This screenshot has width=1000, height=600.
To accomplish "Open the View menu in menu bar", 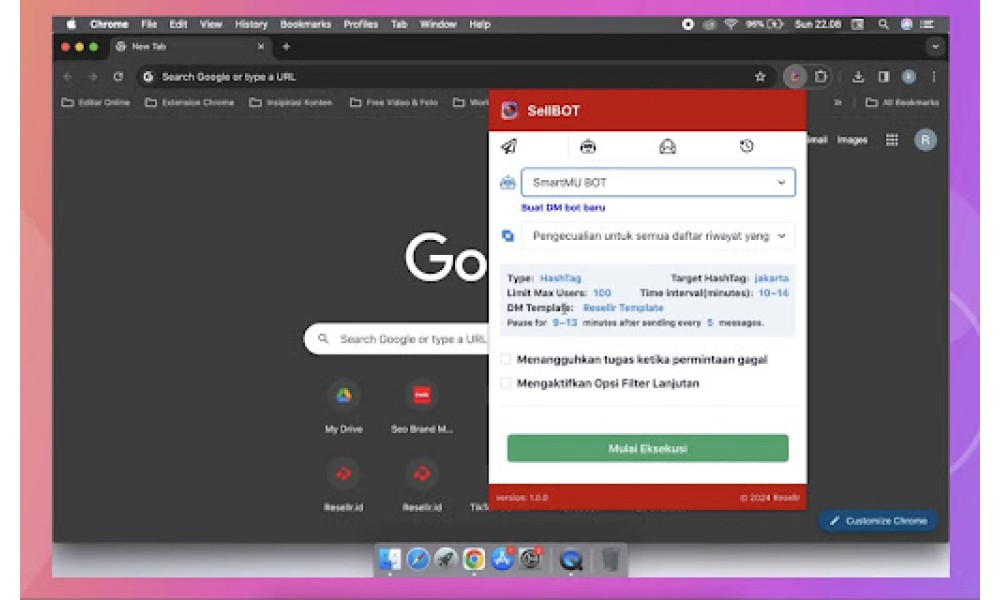I will tap(210, 24).
